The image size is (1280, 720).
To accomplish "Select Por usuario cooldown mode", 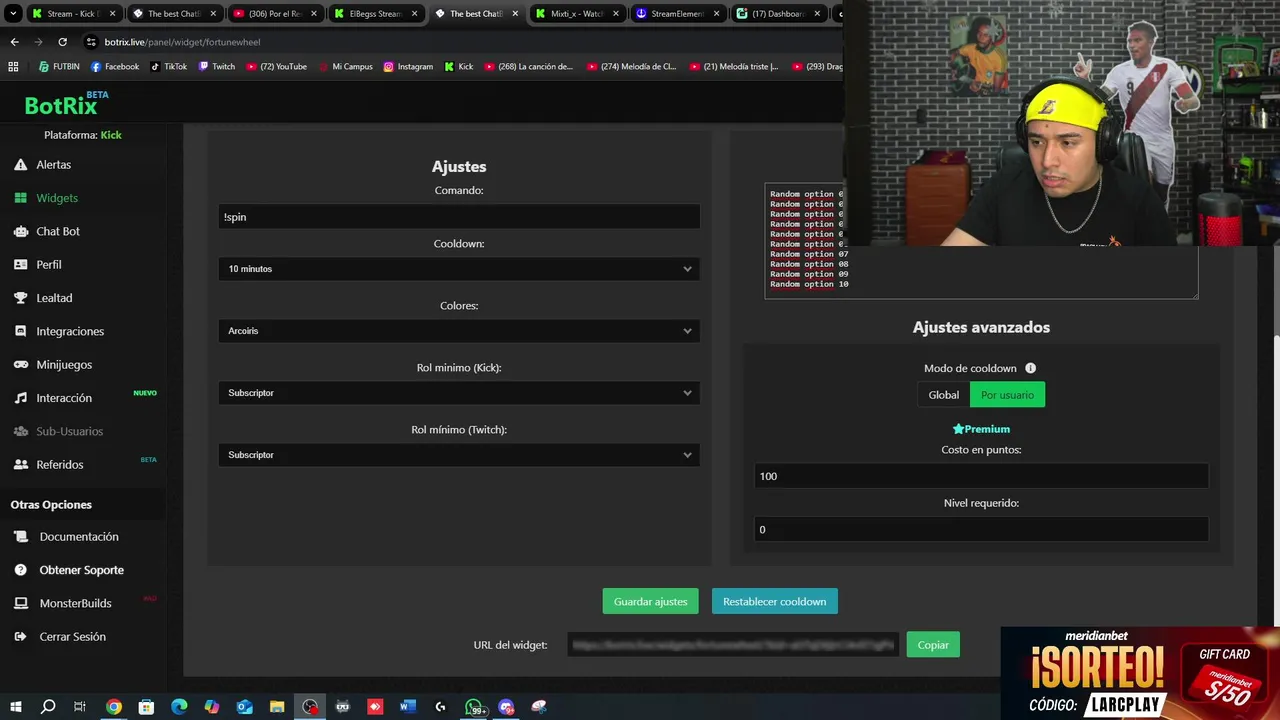I will (x=1007, y=395).
